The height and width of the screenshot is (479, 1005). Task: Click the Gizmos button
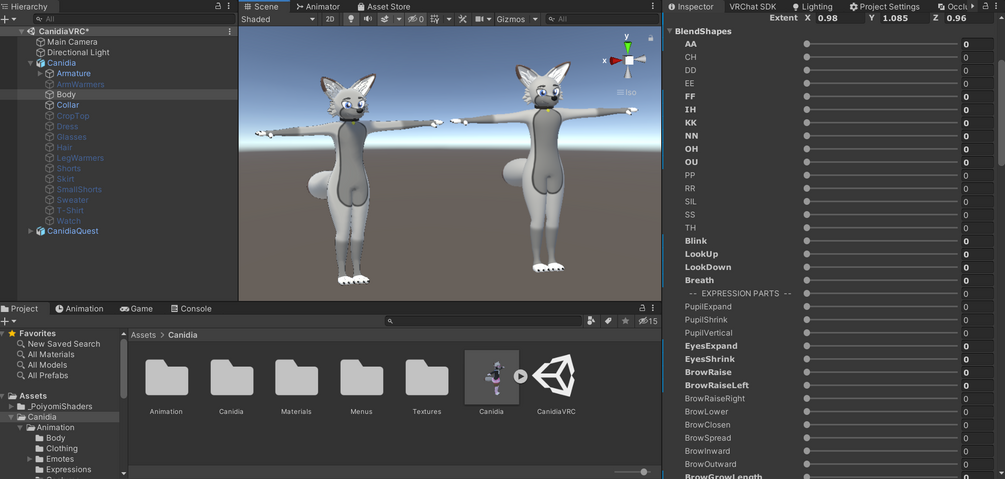(x=510, y=19)
